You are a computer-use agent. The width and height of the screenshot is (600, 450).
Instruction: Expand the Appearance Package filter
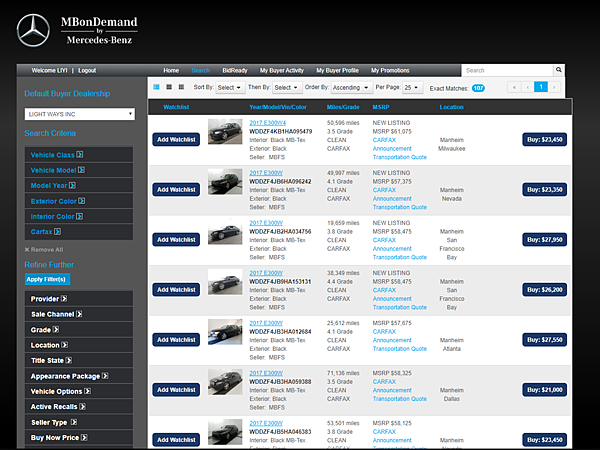(79, 376)
